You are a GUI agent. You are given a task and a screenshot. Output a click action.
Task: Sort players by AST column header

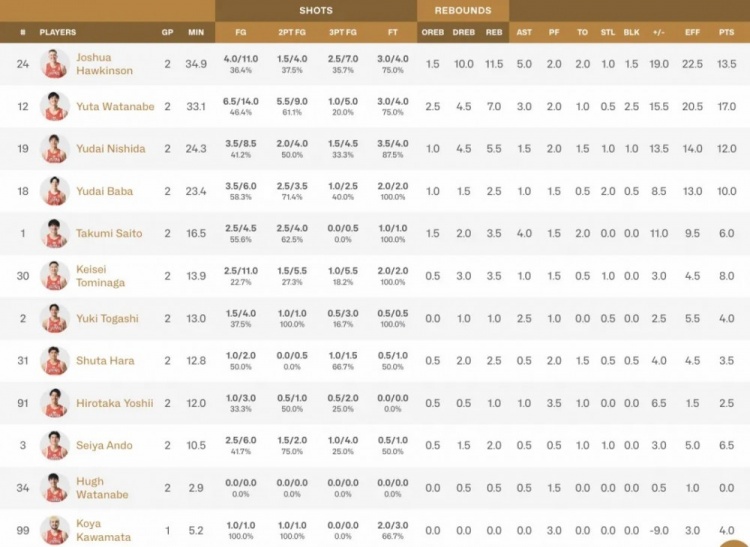click(524, 32)
